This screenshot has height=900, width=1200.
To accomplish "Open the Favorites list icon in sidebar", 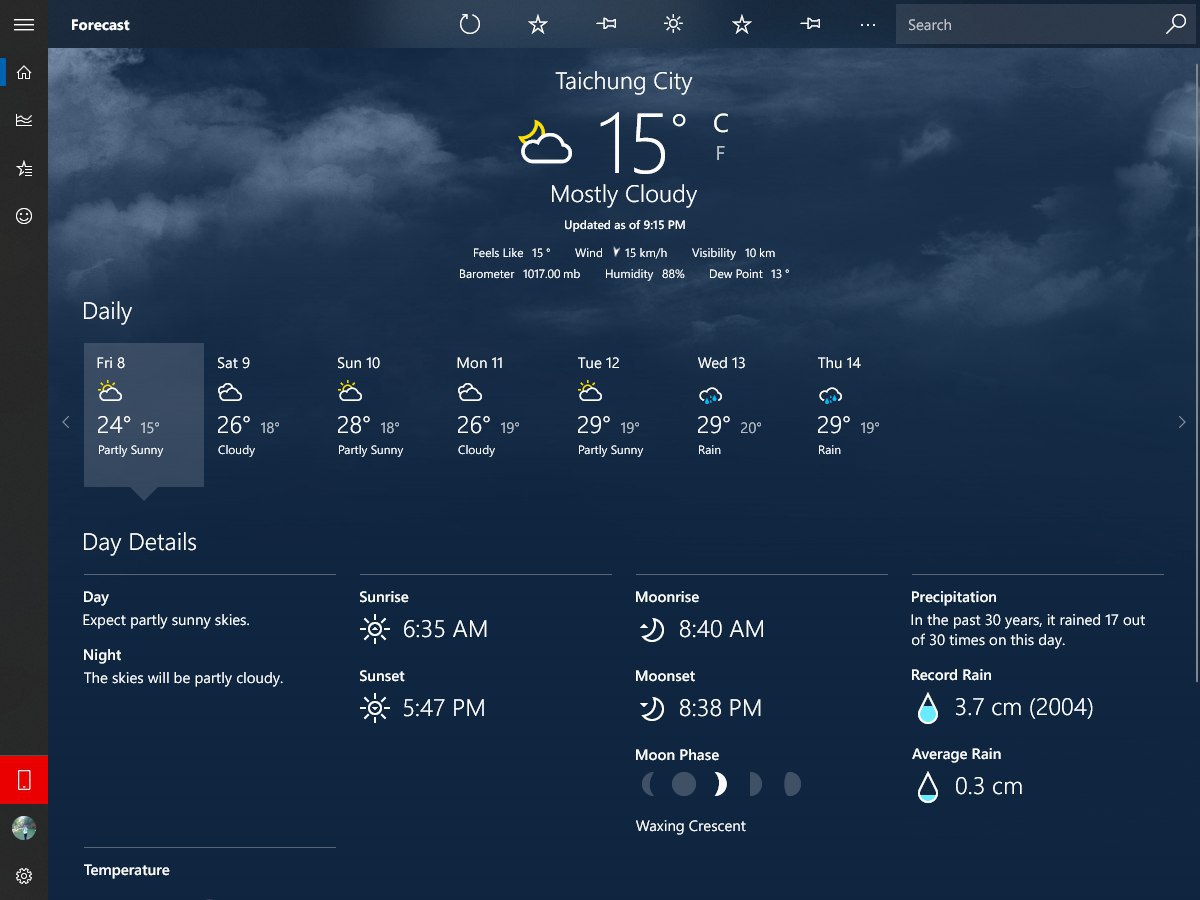I will point(24,168).
